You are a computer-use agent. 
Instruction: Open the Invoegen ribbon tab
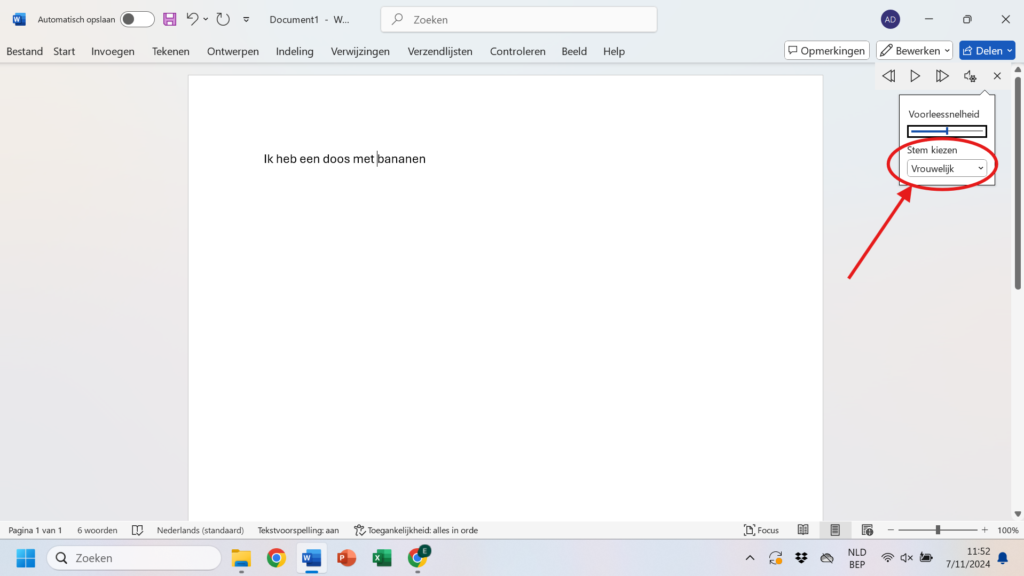pyautogui.click(x=112, y=51)
